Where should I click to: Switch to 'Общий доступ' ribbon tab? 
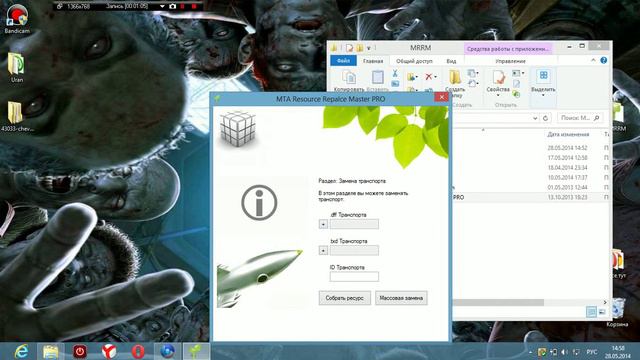(414, 61)
